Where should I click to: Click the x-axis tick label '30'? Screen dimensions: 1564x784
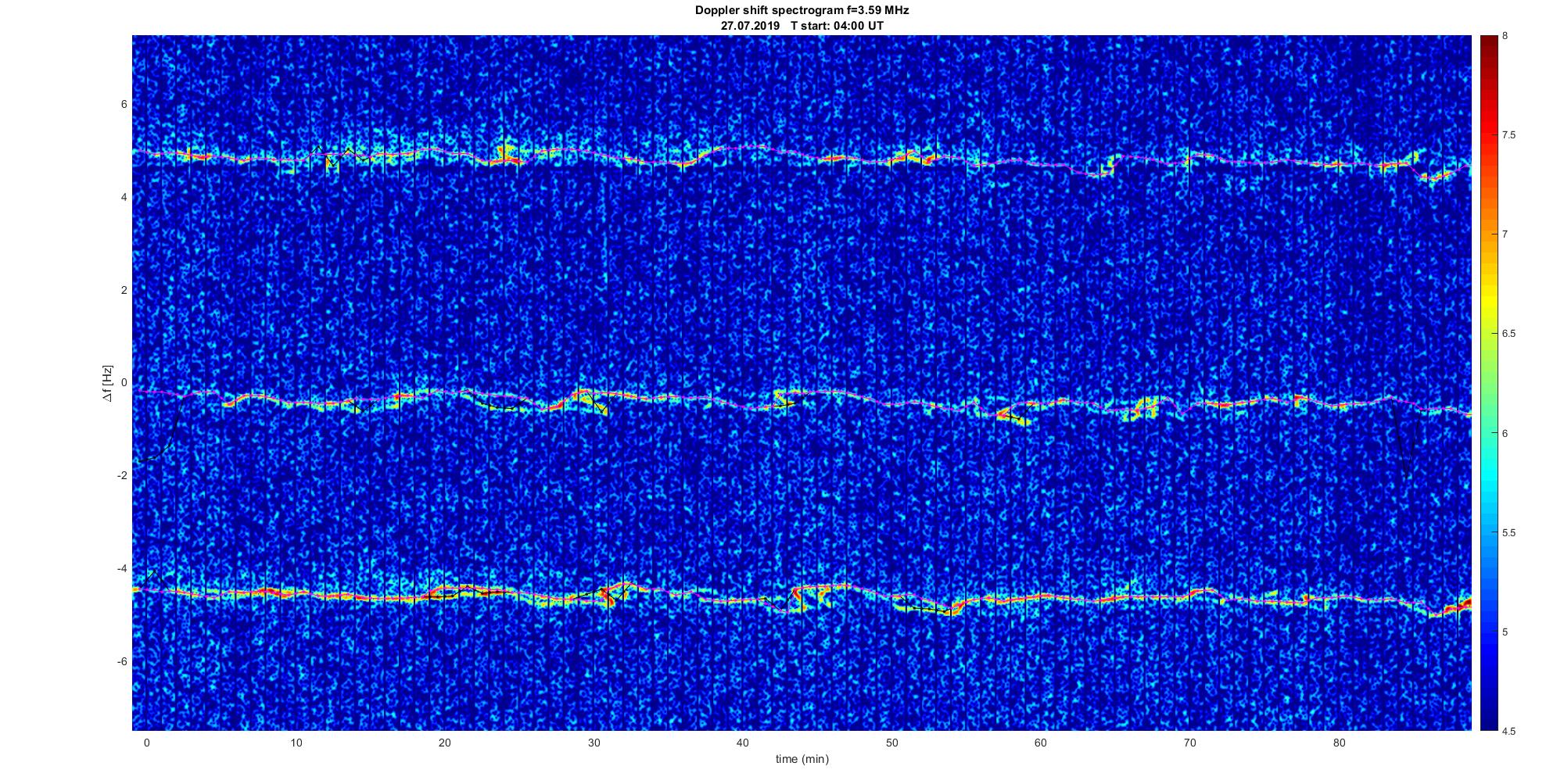pyautogui.click(x=594, y=743)
